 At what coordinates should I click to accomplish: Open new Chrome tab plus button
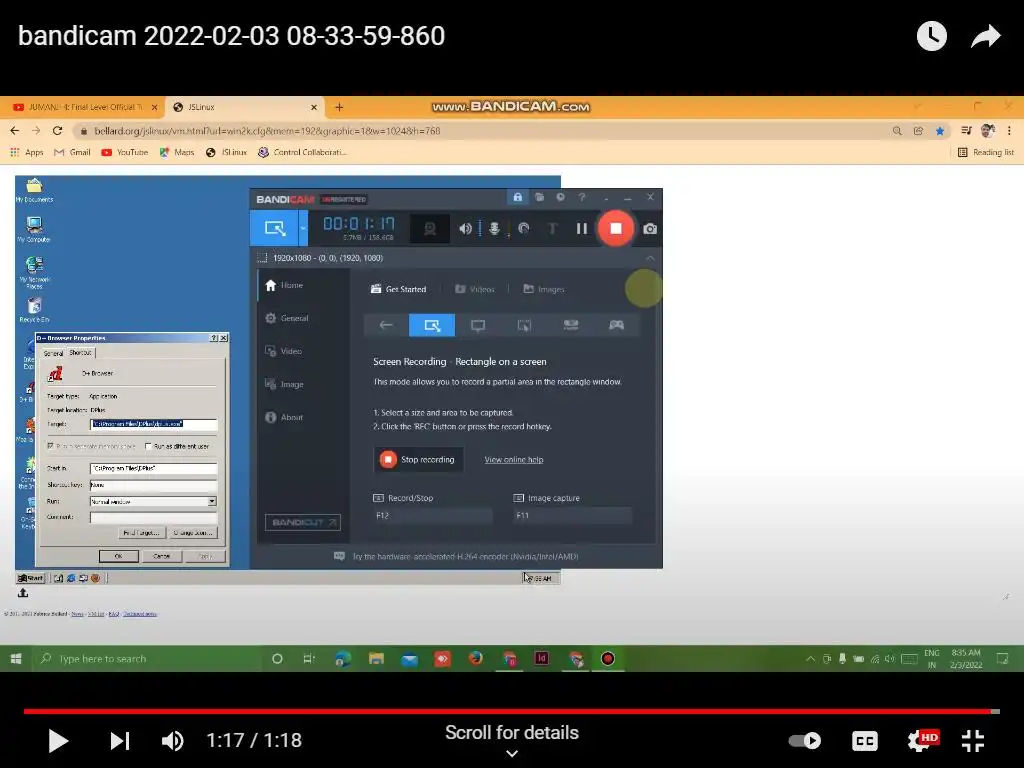[x=339, y=107]
